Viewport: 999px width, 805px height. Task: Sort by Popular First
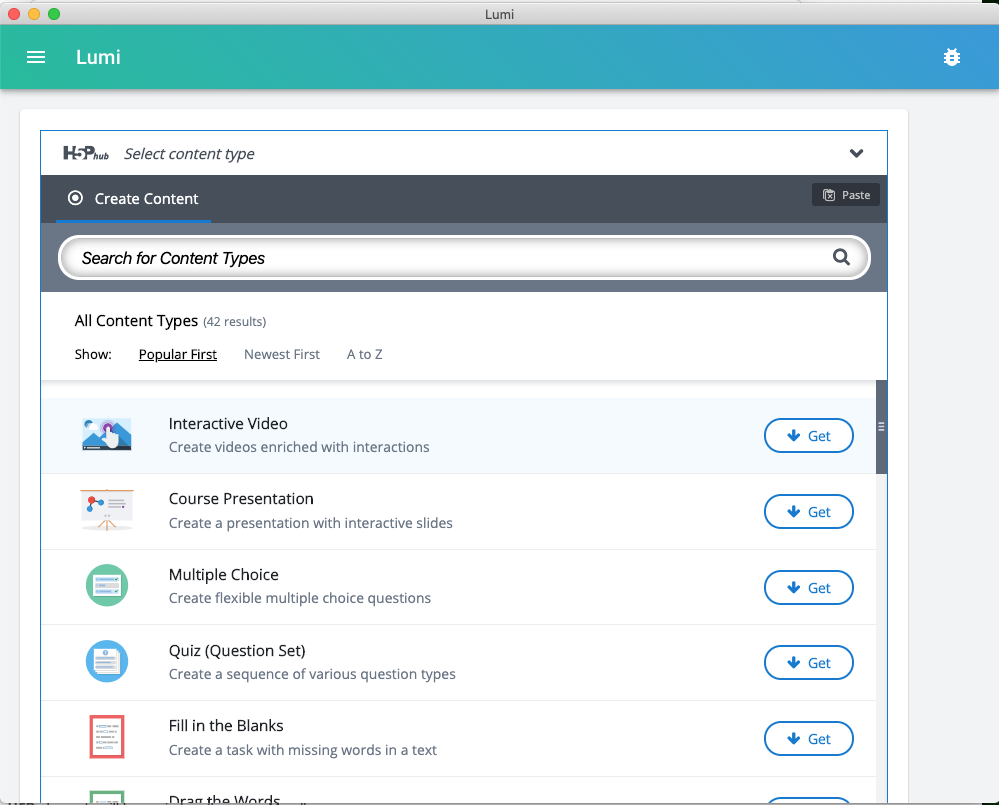coord(178,354)
